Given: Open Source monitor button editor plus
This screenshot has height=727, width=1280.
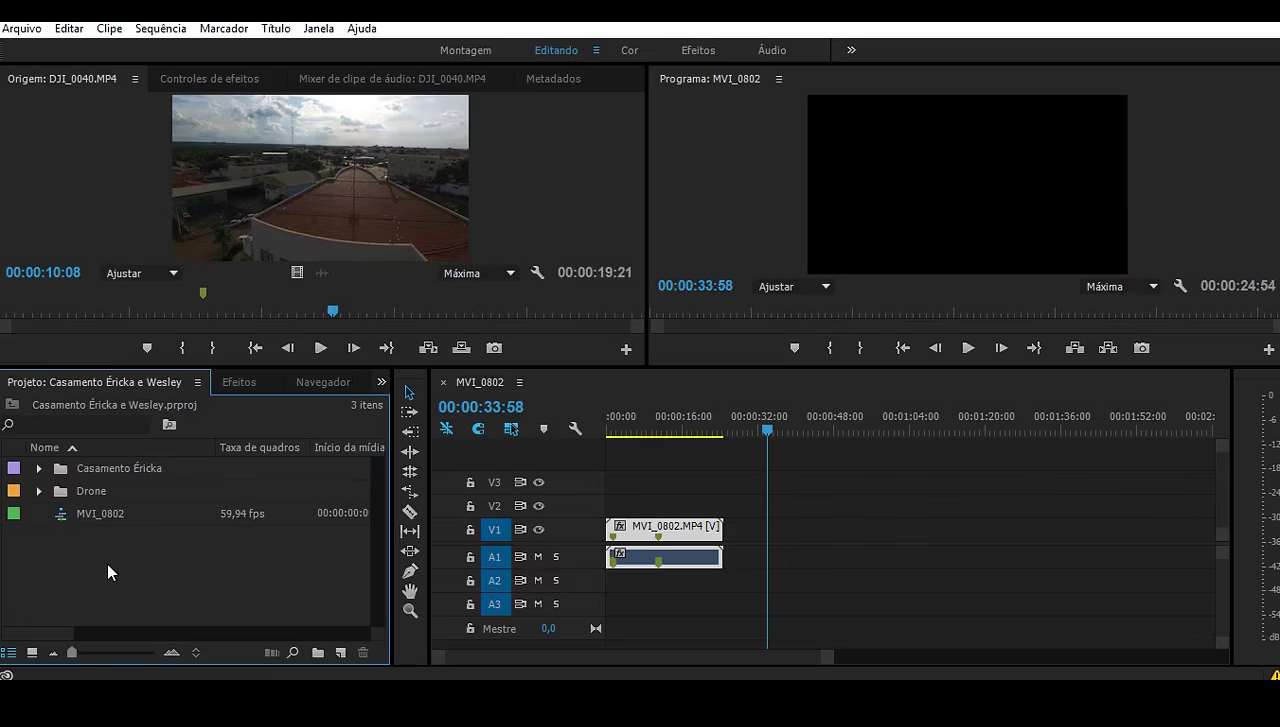Looking at the screenshot, I should click(626, 349).
